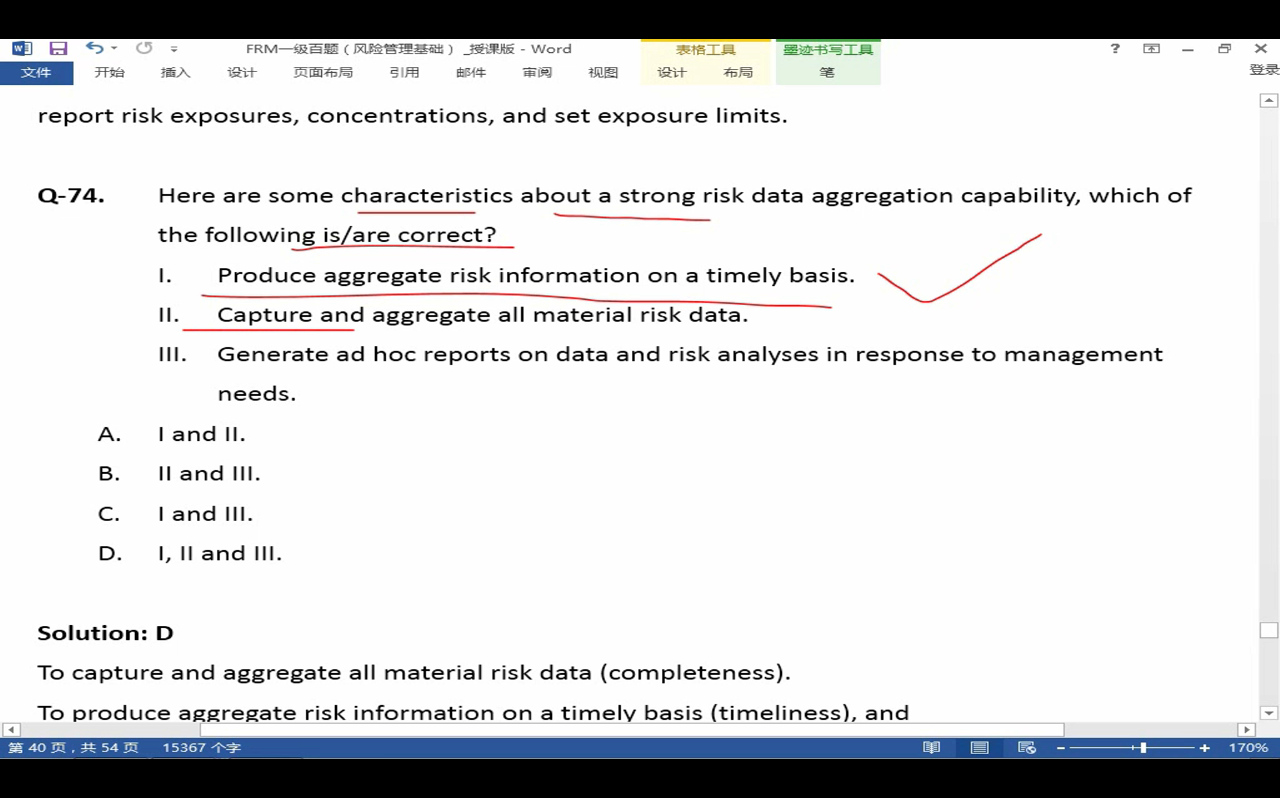The image size is (1280, 798).
Task: Click the line ending '(timeliness), and'
Action: 473,712
